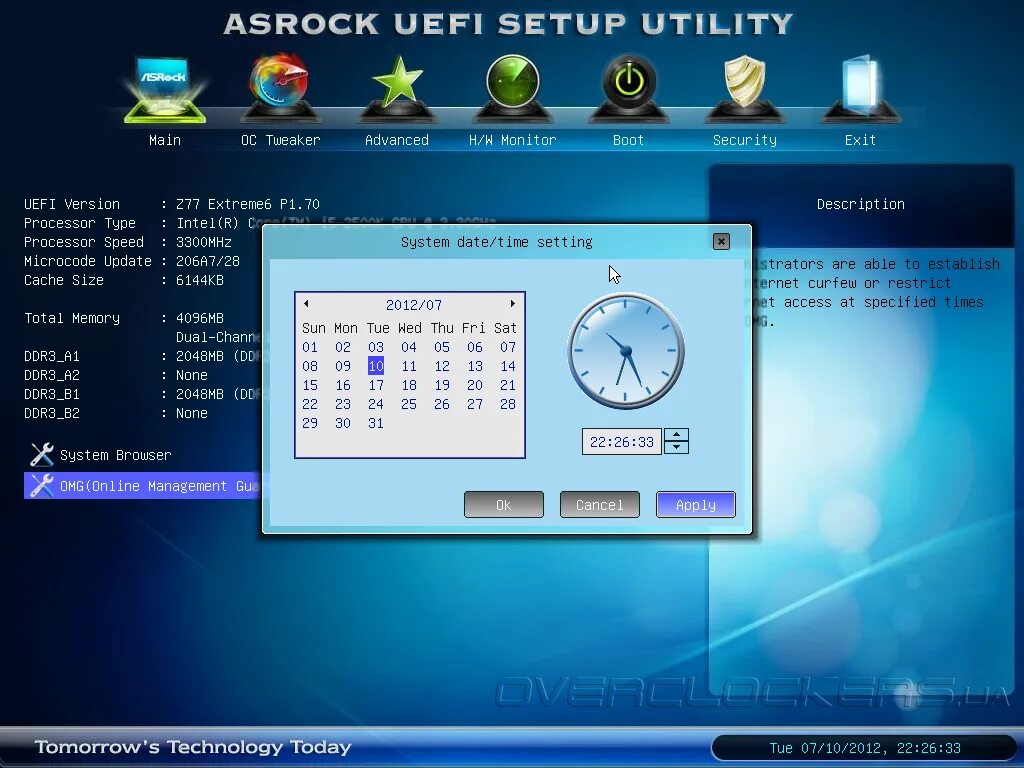Switch to the Security tab label
The image size is (1024, 768).
744,140
